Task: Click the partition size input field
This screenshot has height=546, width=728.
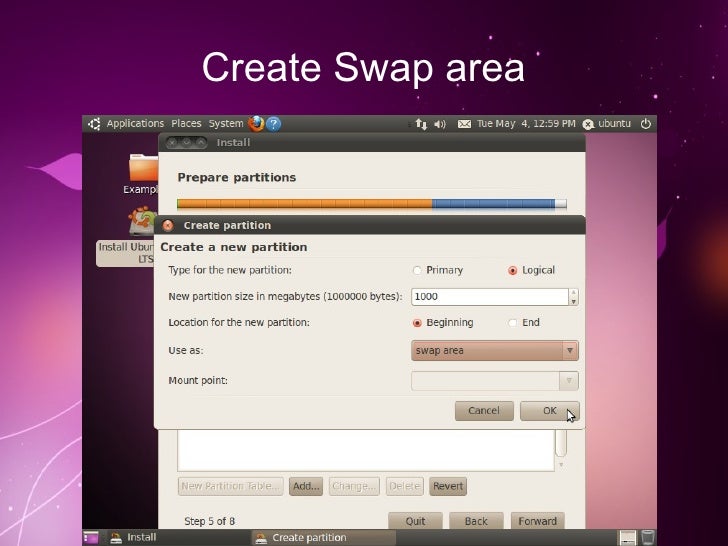Action: 490,297
